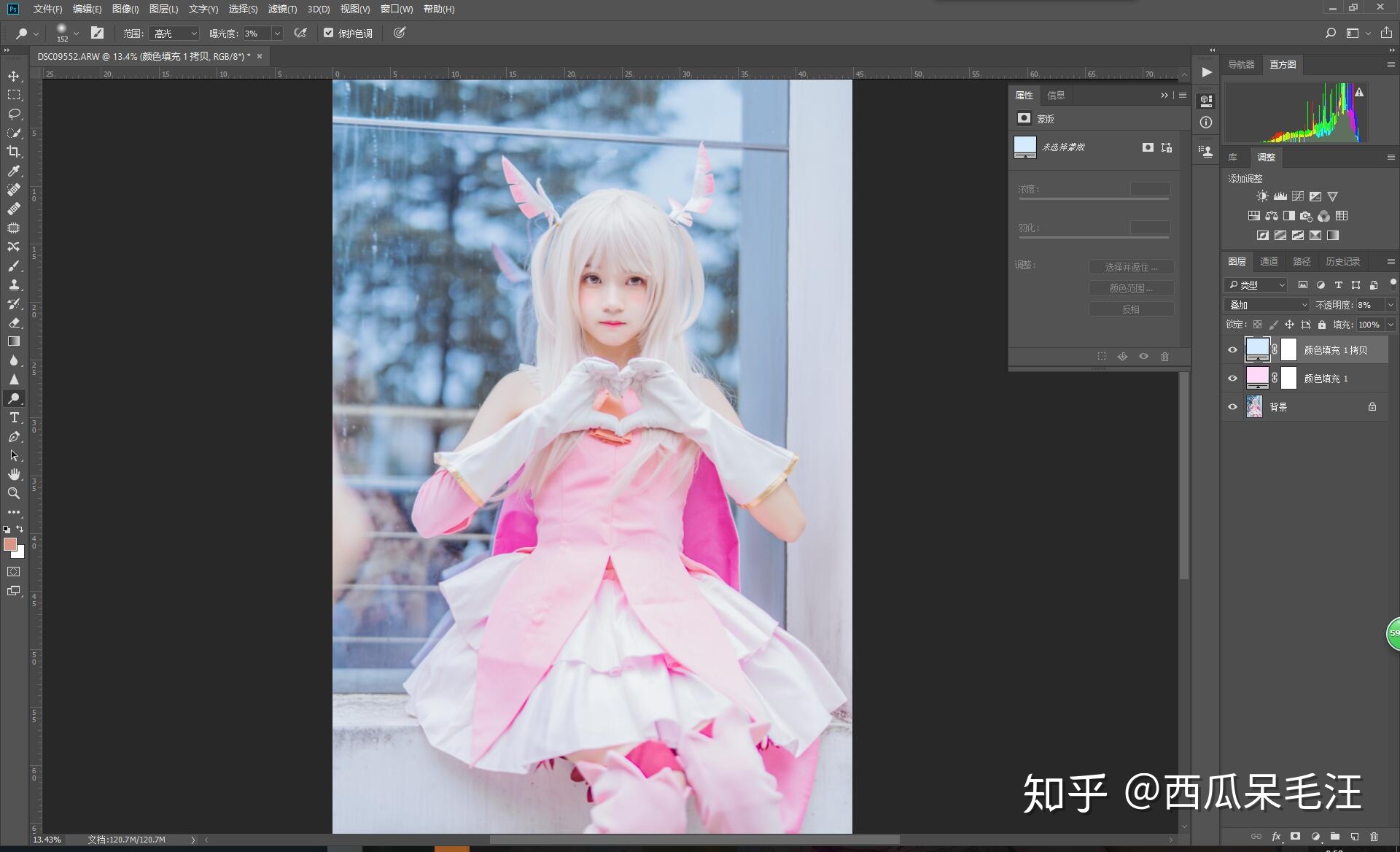
Task: Open the 文件(F) menu
Action: click(47, 9)
